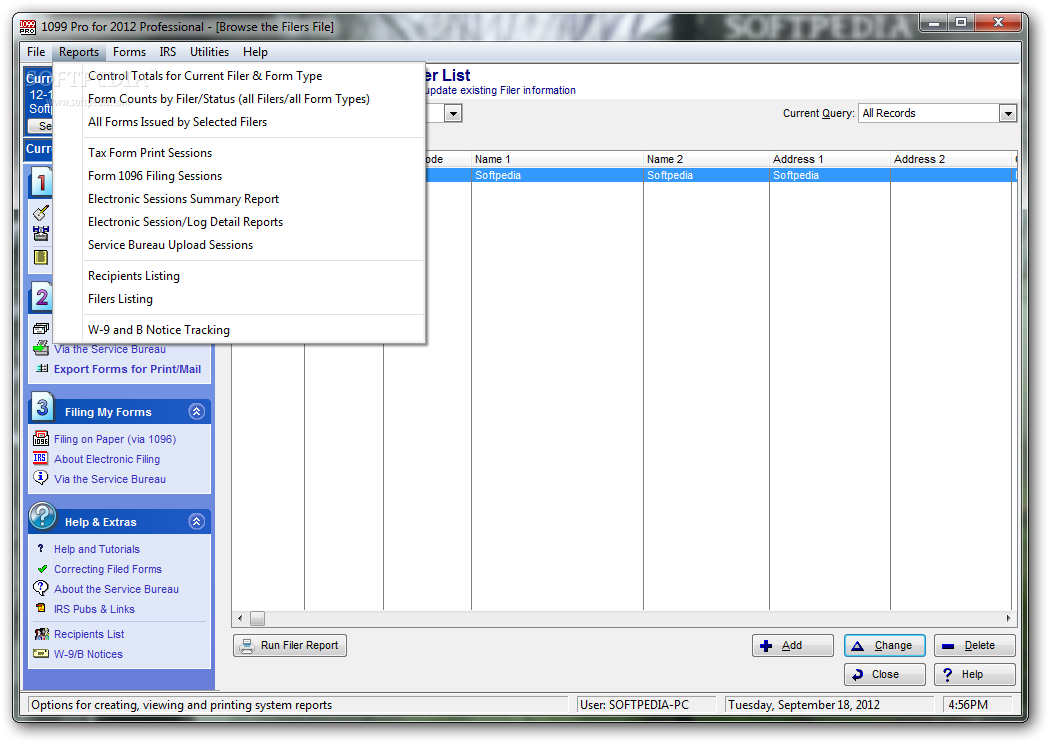Click the IRS electronic filing icon
The image size is (1049, 743).
(40, 458)
